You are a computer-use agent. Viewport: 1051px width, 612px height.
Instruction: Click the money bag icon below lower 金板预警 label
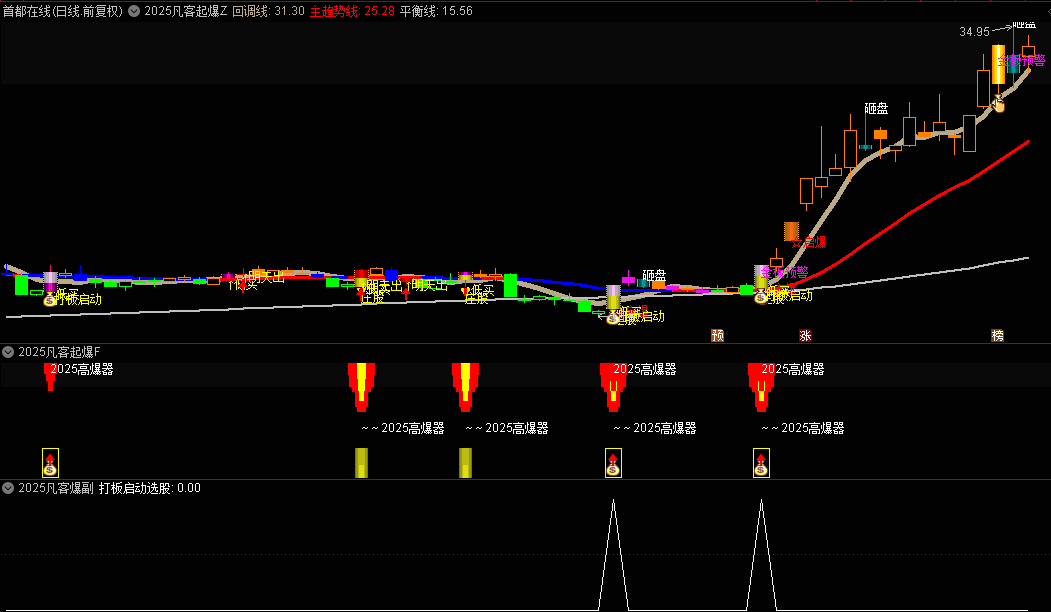(x=760, y=296)
